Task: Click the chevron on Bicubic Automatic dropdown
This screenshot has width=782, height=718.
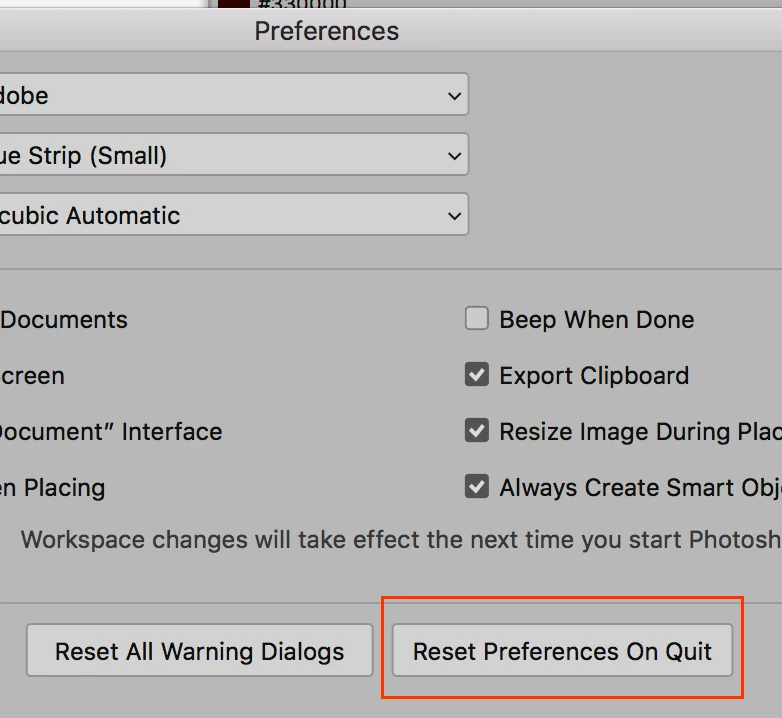Action: click(454, 215)
